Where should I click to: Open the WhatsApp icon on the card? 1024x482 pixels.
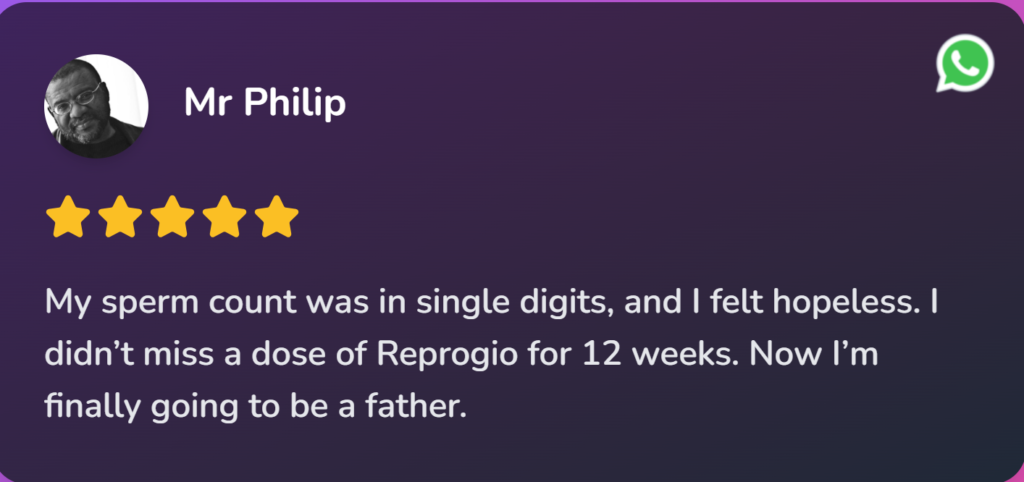964,65
